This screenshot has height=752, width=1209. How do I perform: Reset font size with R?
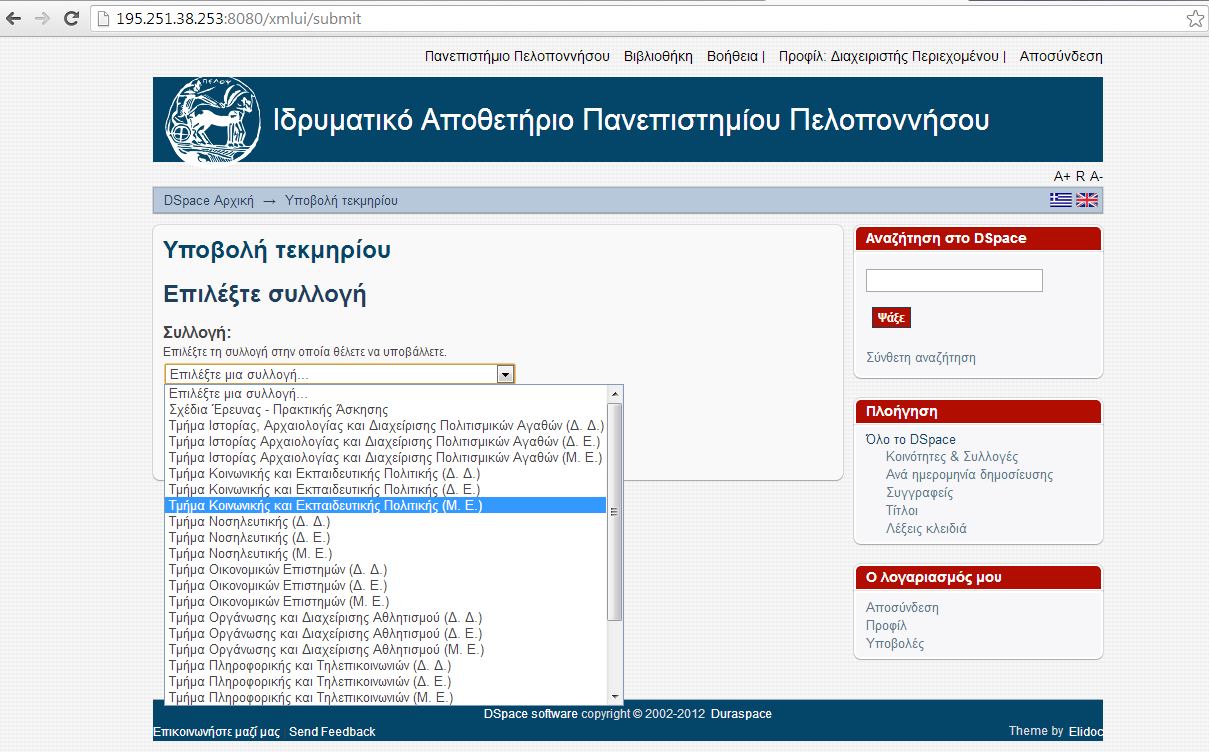1080,177
